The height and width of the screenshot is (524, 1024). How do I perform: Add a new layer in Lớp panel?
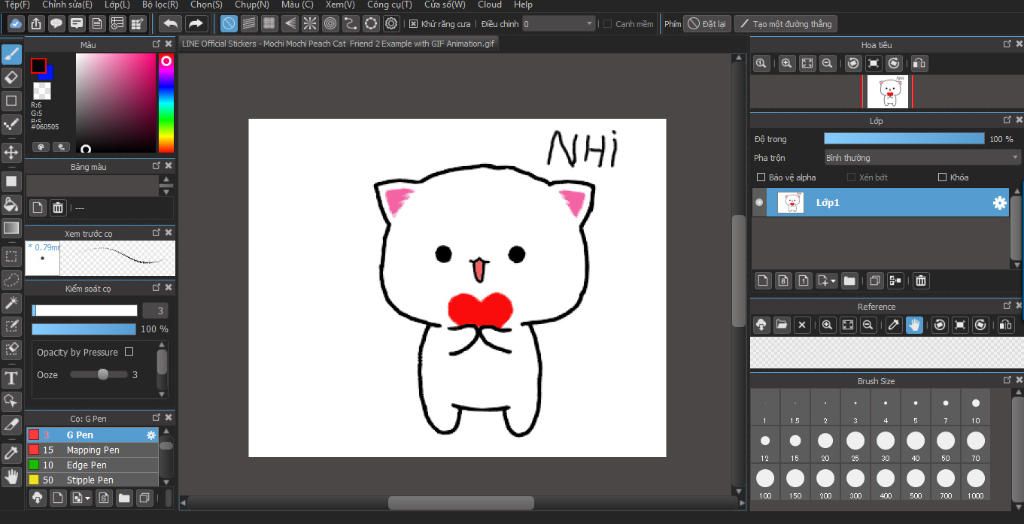tap(762, 281)
